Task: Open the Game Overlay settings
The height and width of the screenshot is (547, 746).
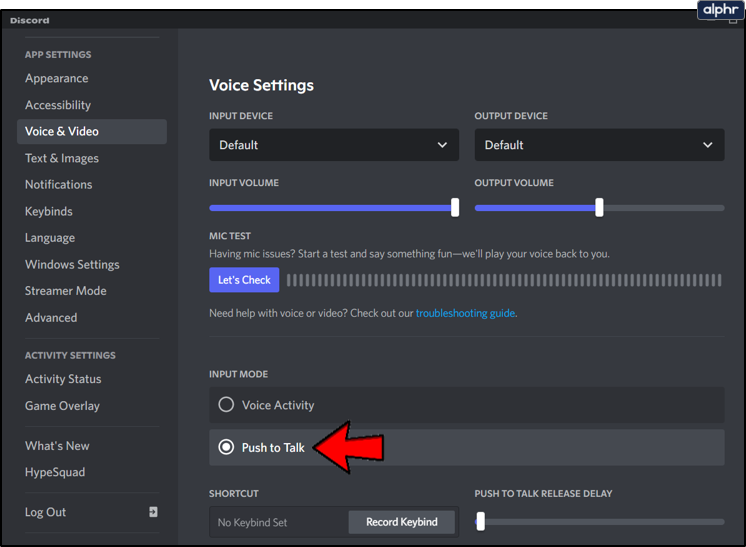Action: tap(63, 406)
